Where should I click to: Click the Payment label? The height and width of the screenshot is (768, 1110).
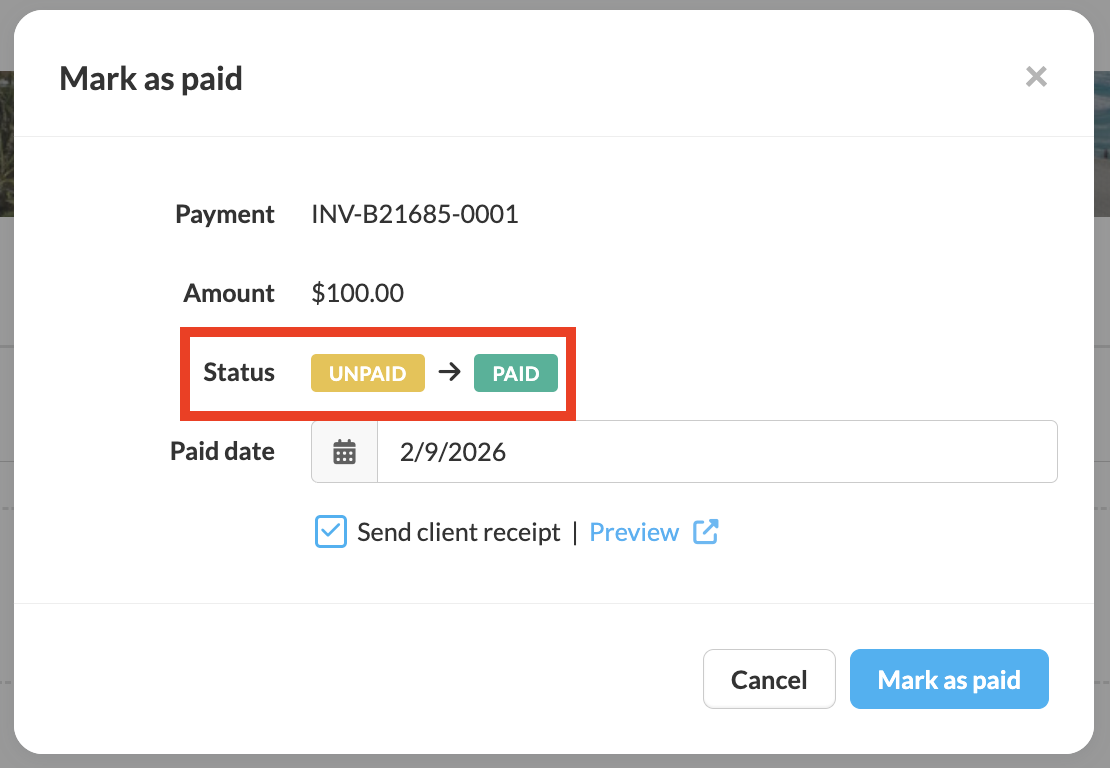tap(224, 214)
